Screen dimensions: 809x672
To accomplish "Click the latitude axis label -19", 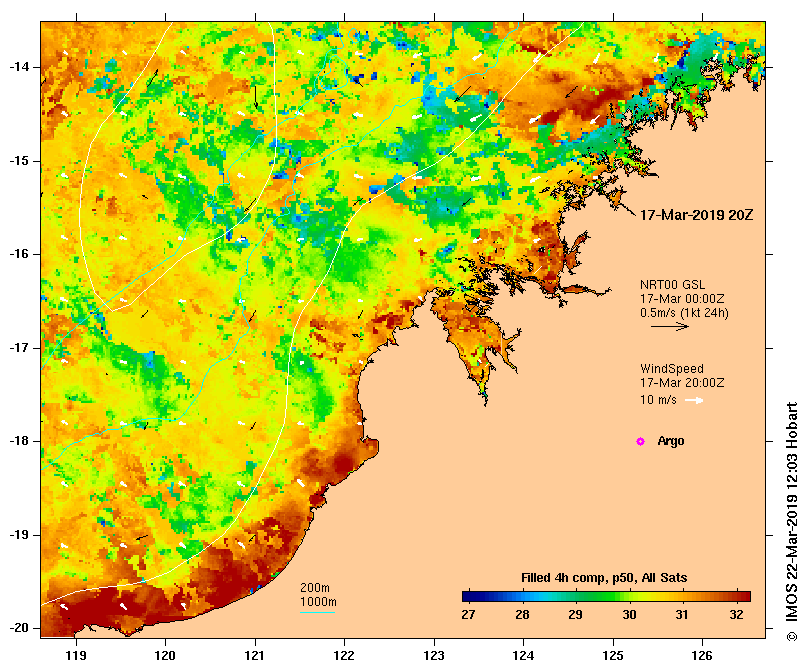I will point(19,535).
